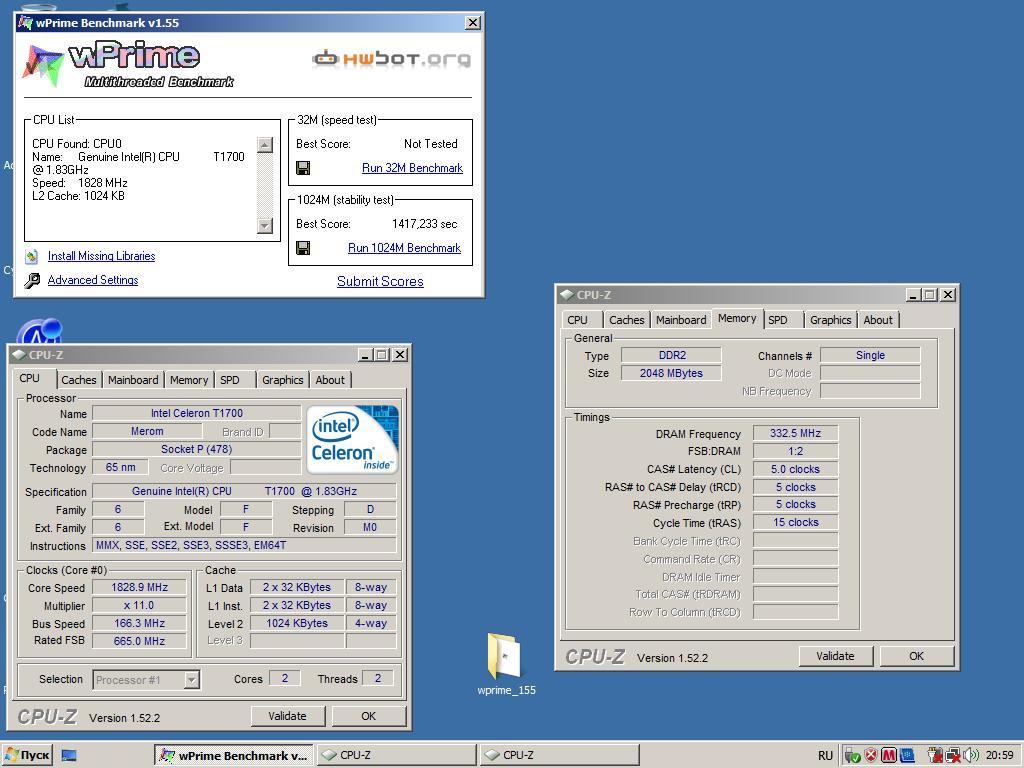Switch to Memory tab in left CPU-Z
1024x768 pixels.
(x=189, y=380)
